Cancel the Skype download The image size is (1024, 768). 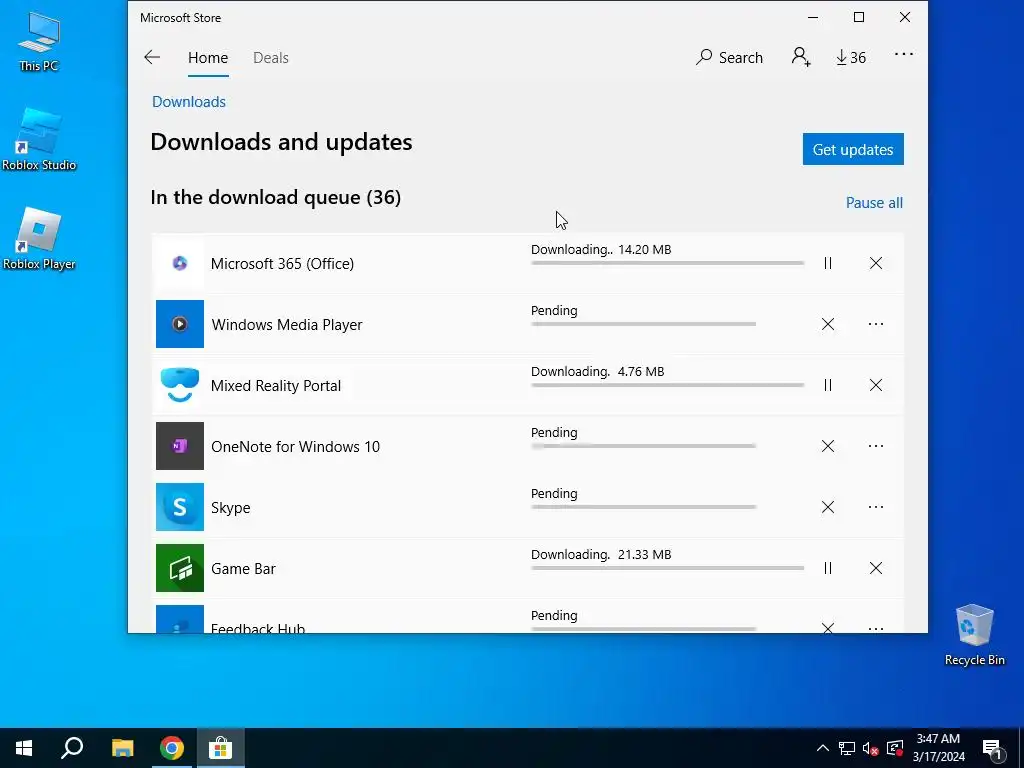pos(827,507)
